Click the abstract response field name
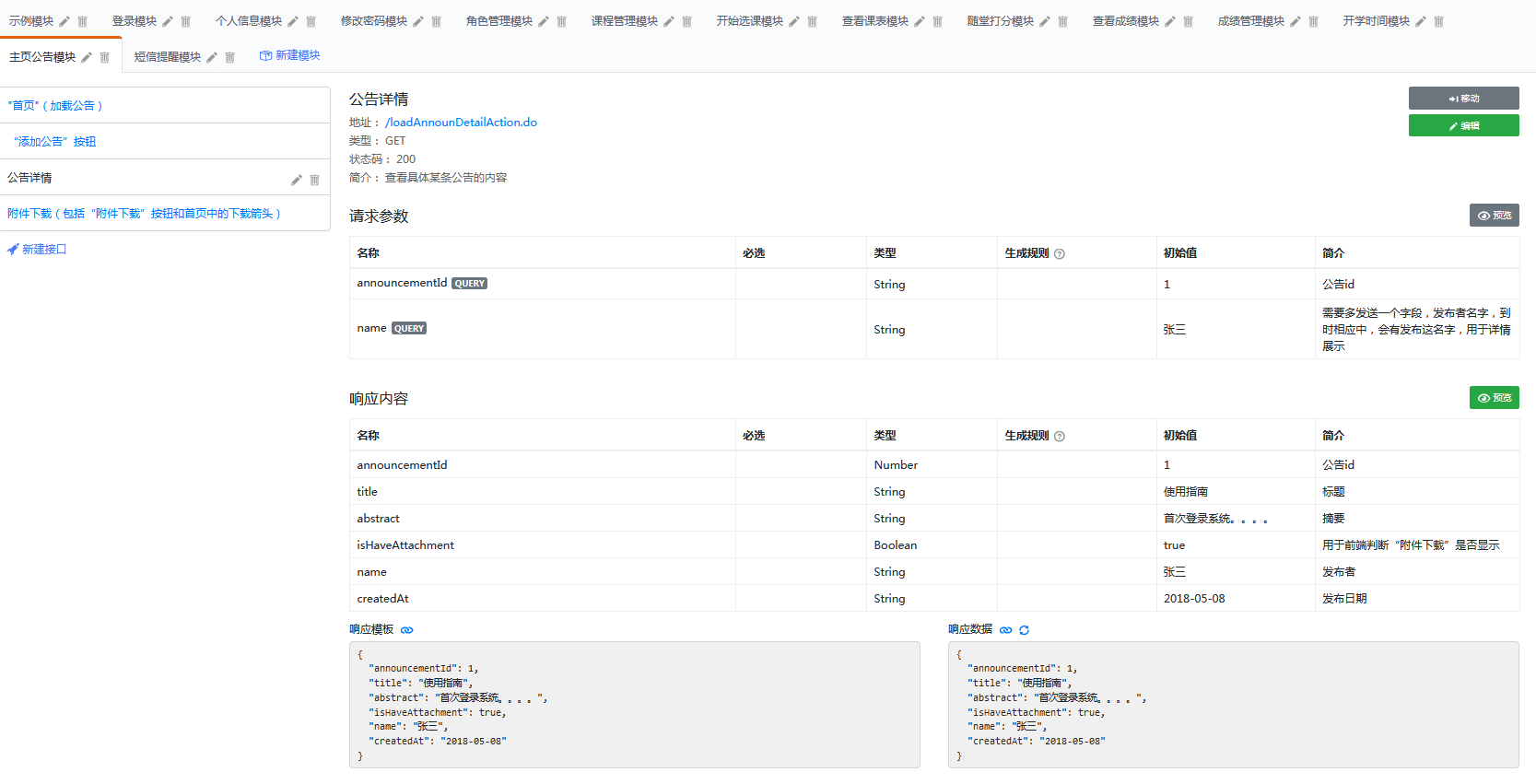The height and width of the screenshot is (784, 1536). point(379,519)
